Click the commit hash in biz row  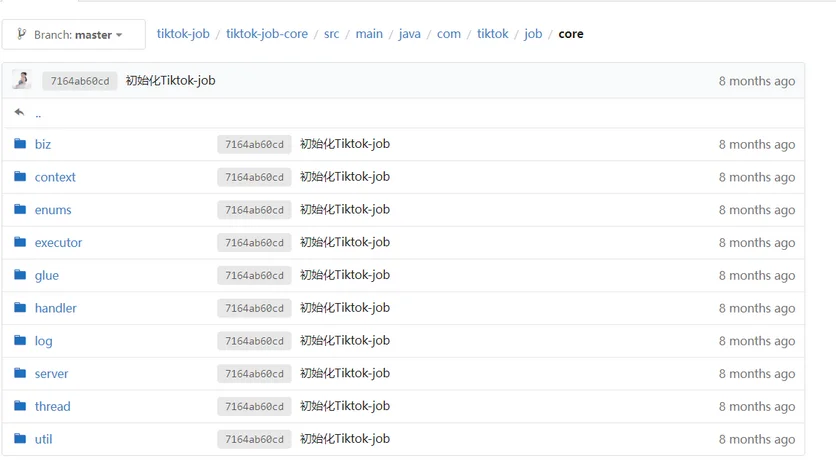click(x=254, y=145)
